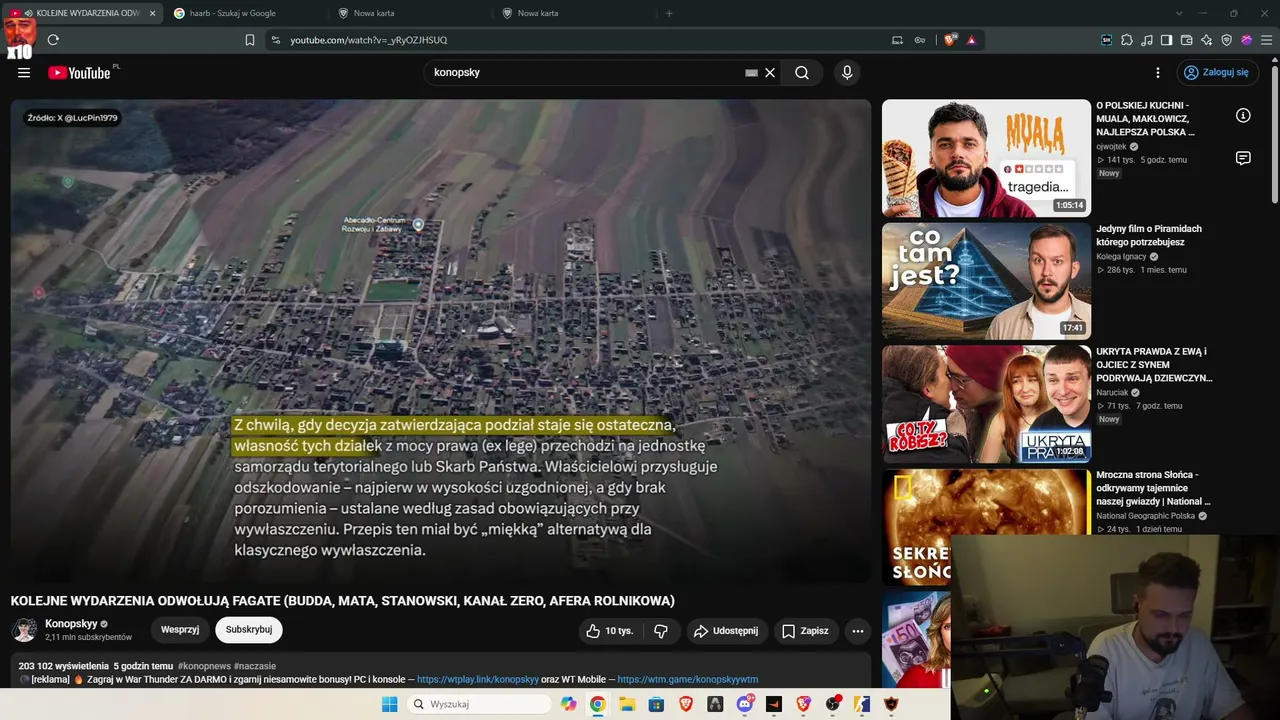
Task: Open Brave VPN shield button
Action: [1227, 40]
